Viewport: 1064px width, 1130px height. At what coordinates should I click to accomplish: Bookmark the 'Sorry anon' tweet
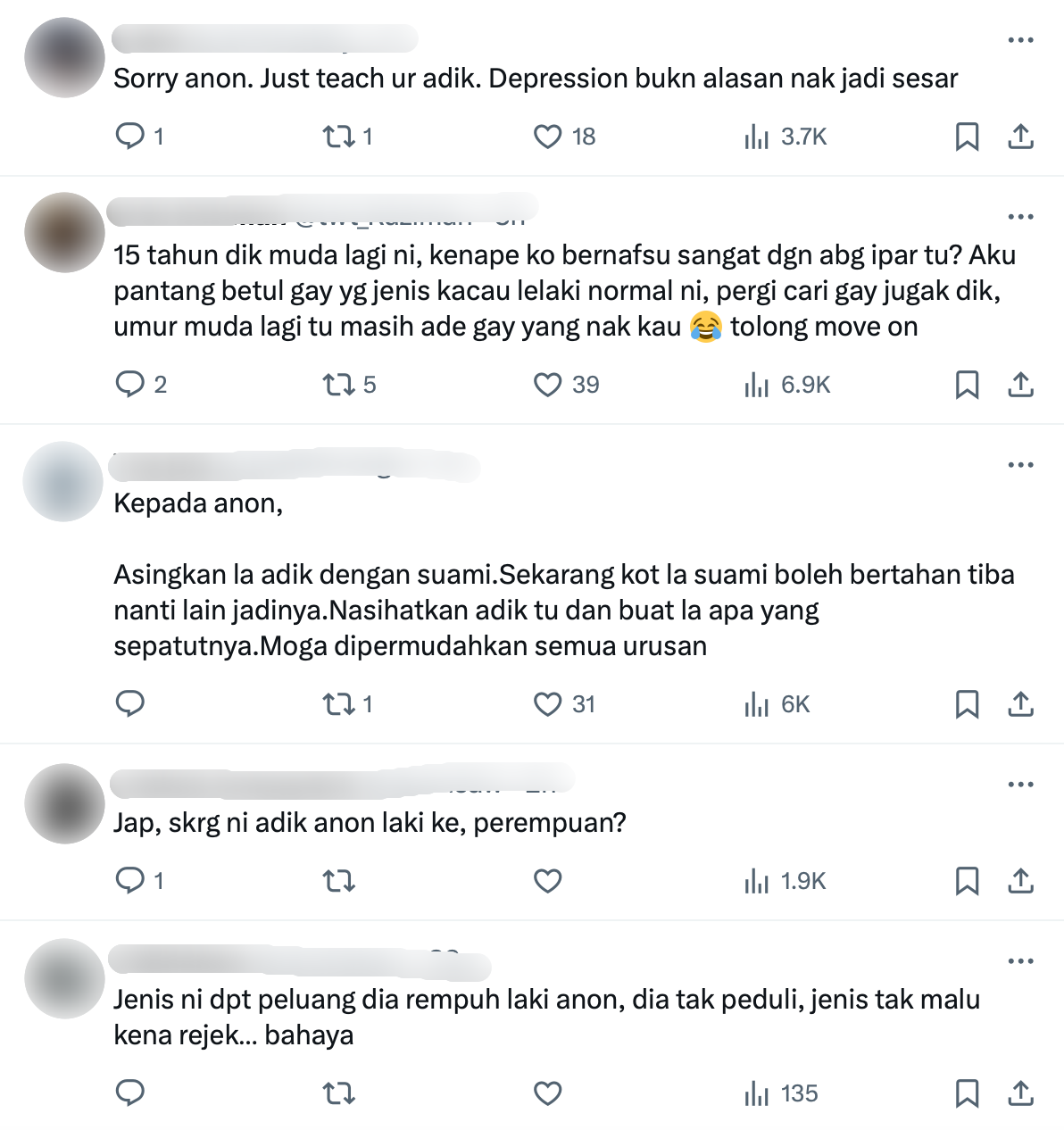[x=967, y=137]
